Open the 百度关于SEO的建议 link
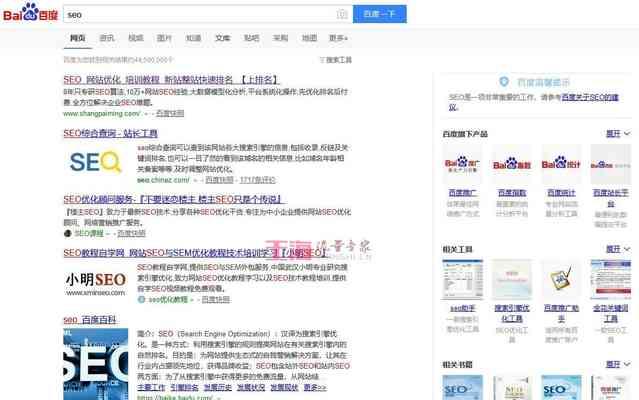Viewport: 639px width, 400px height. 590,97
